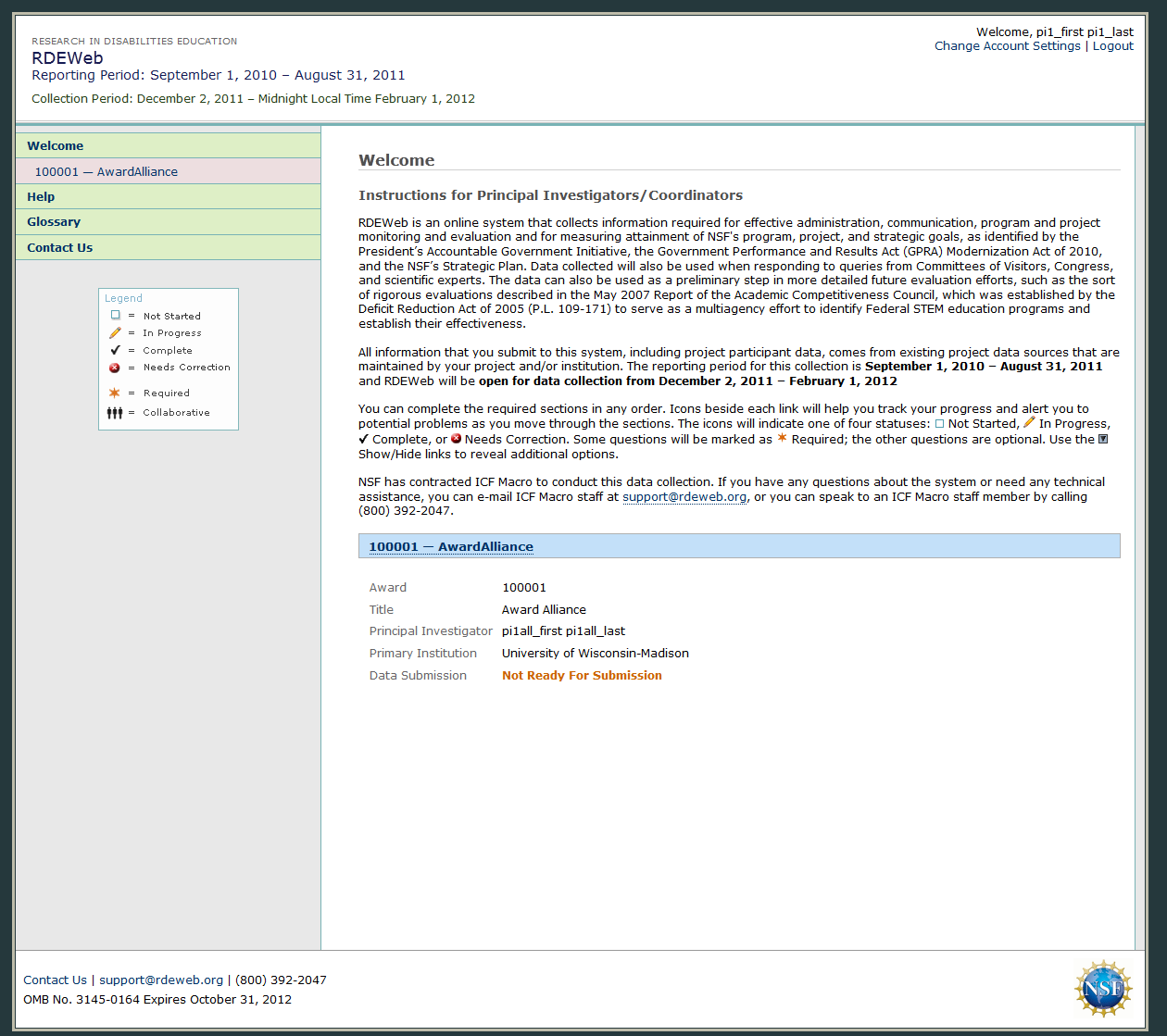This screenshot has height=1036, width=1167.
Task: Open the 100001 — AwardAlliance header link
Action: (x=451, y=547)
